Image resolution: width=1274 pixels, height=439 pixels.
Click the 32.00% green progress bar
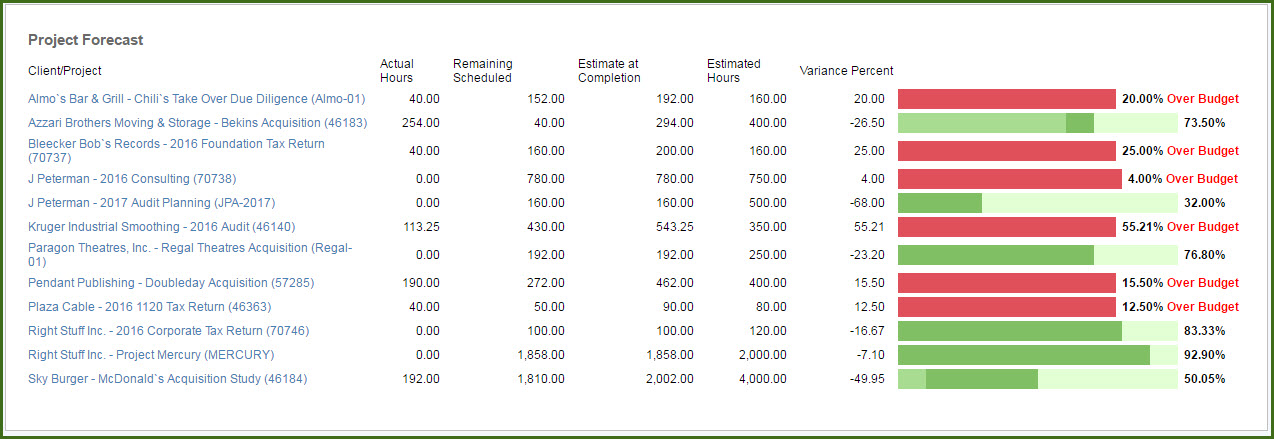click(x=1038, y=203)
